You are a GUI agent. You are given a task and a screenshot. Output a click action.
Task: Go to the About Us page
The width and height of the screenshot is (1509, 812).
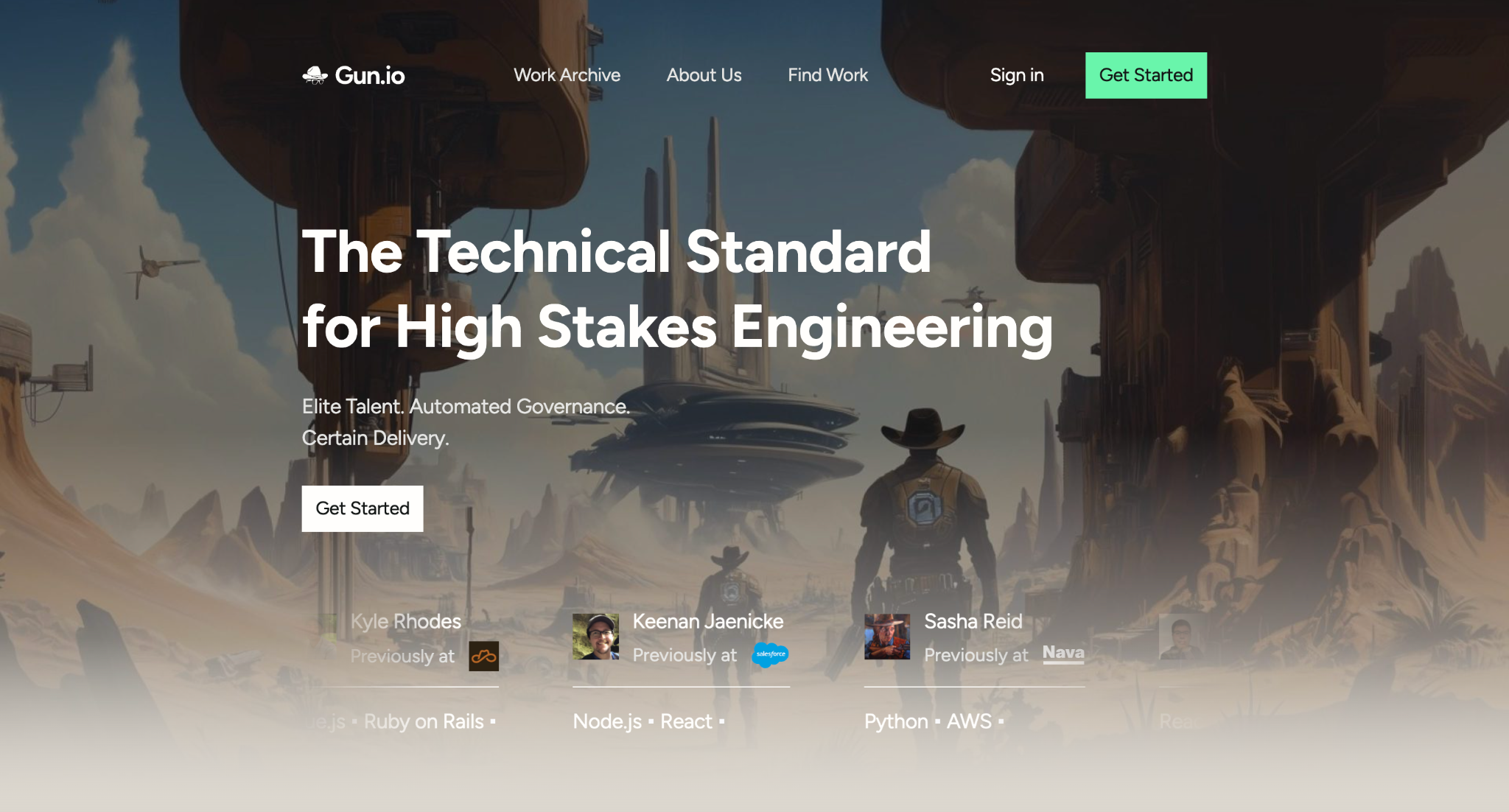point(704,75)
